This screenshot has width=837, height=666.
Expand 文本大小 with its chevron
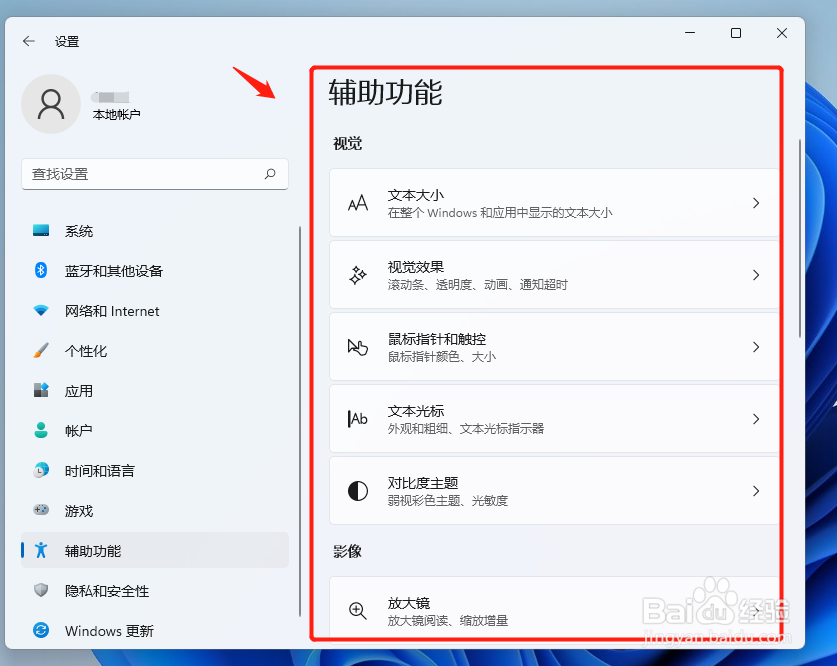(x=756, y=203)
